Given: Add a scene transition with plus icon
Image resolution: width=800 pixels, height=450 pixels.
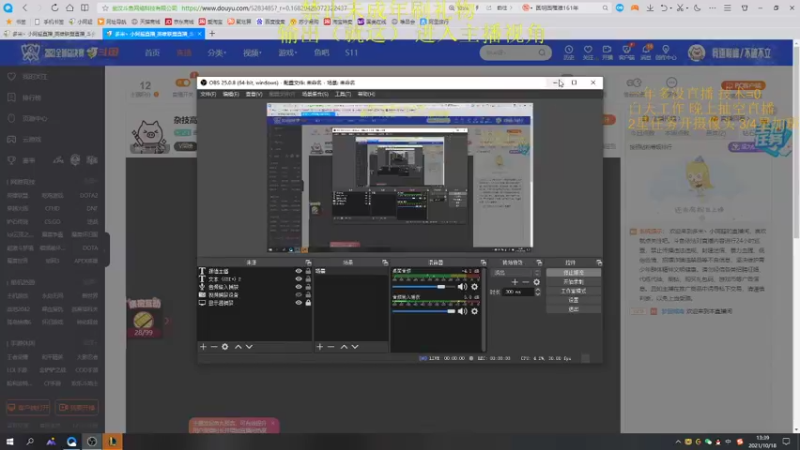Looking at the screenshot, I should (514, 282).
